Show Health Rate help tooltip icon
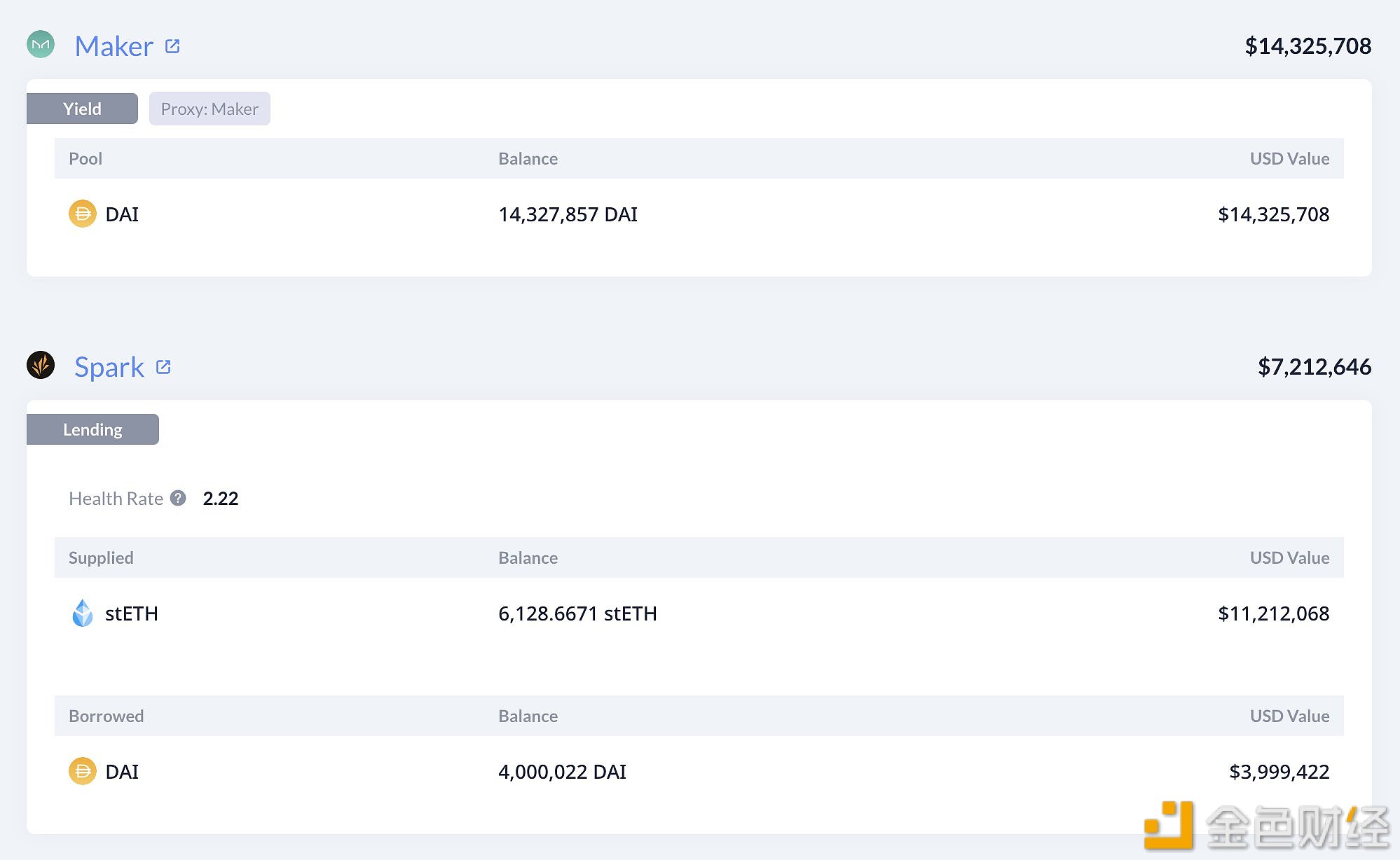Screen dimensions: 1400x860 (178, 498)
